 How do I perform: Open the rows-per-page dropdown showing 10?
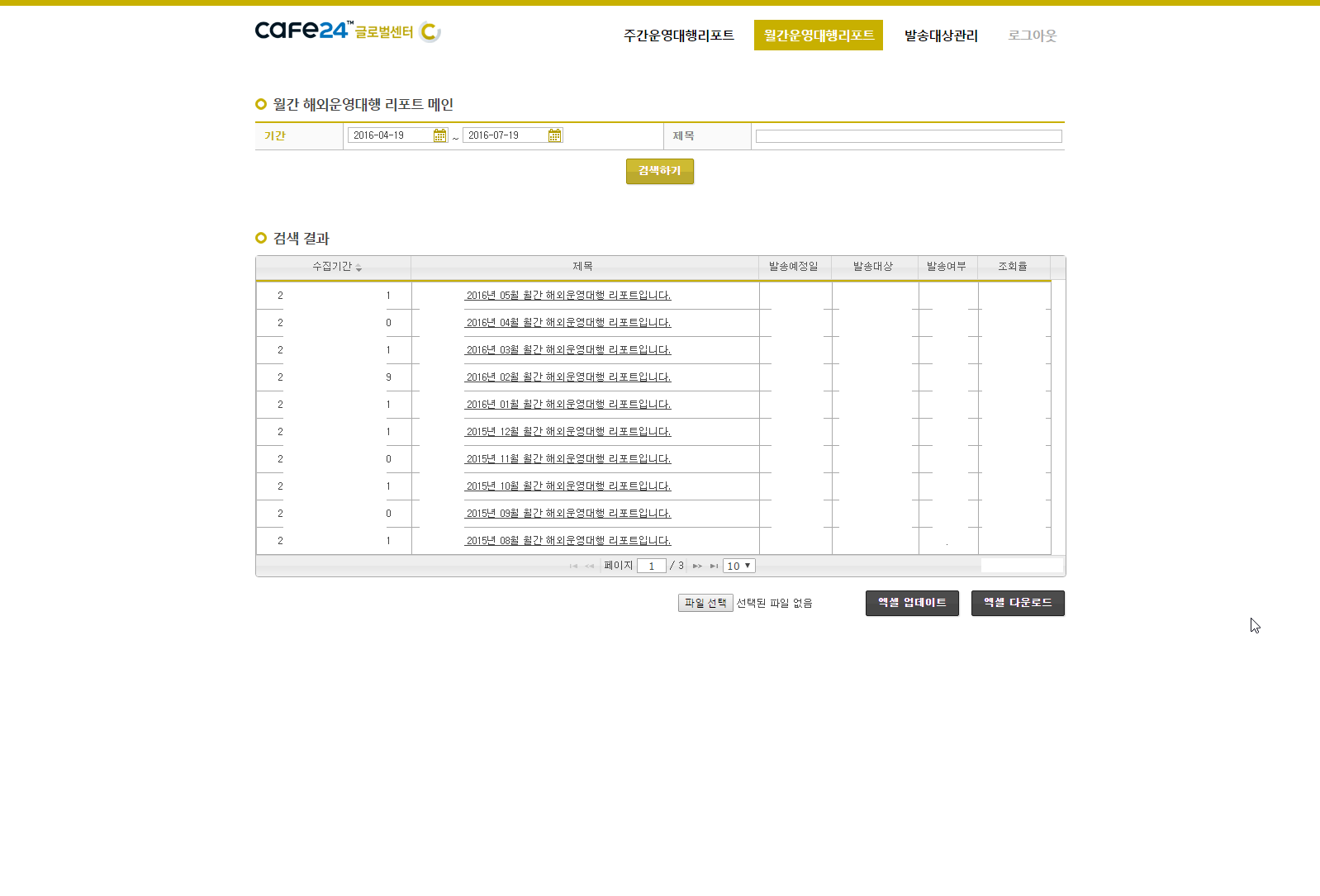(739, 566)
